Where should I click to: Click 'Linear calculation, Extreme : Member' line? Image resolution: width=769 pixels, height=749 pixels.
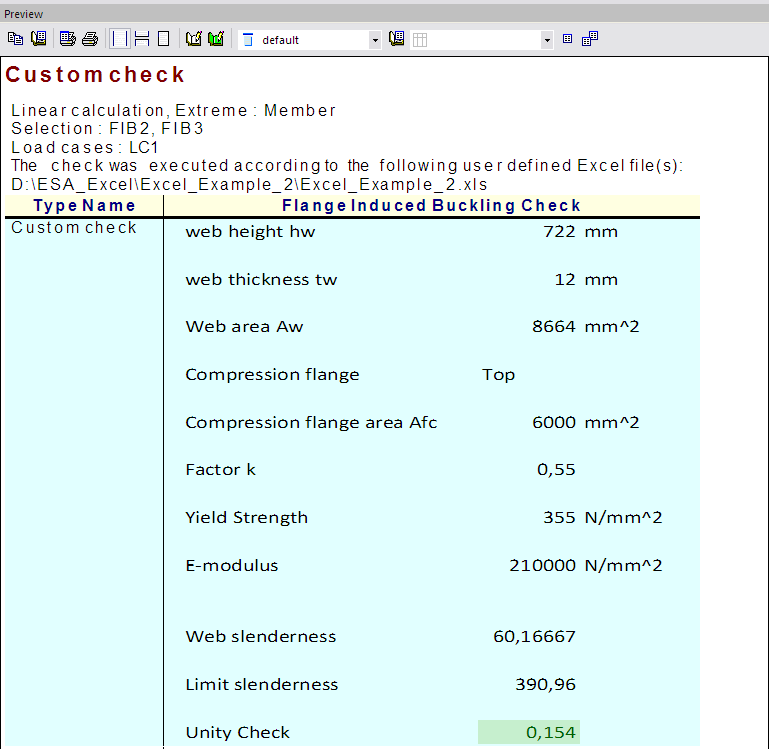click(x=173, y=110)
